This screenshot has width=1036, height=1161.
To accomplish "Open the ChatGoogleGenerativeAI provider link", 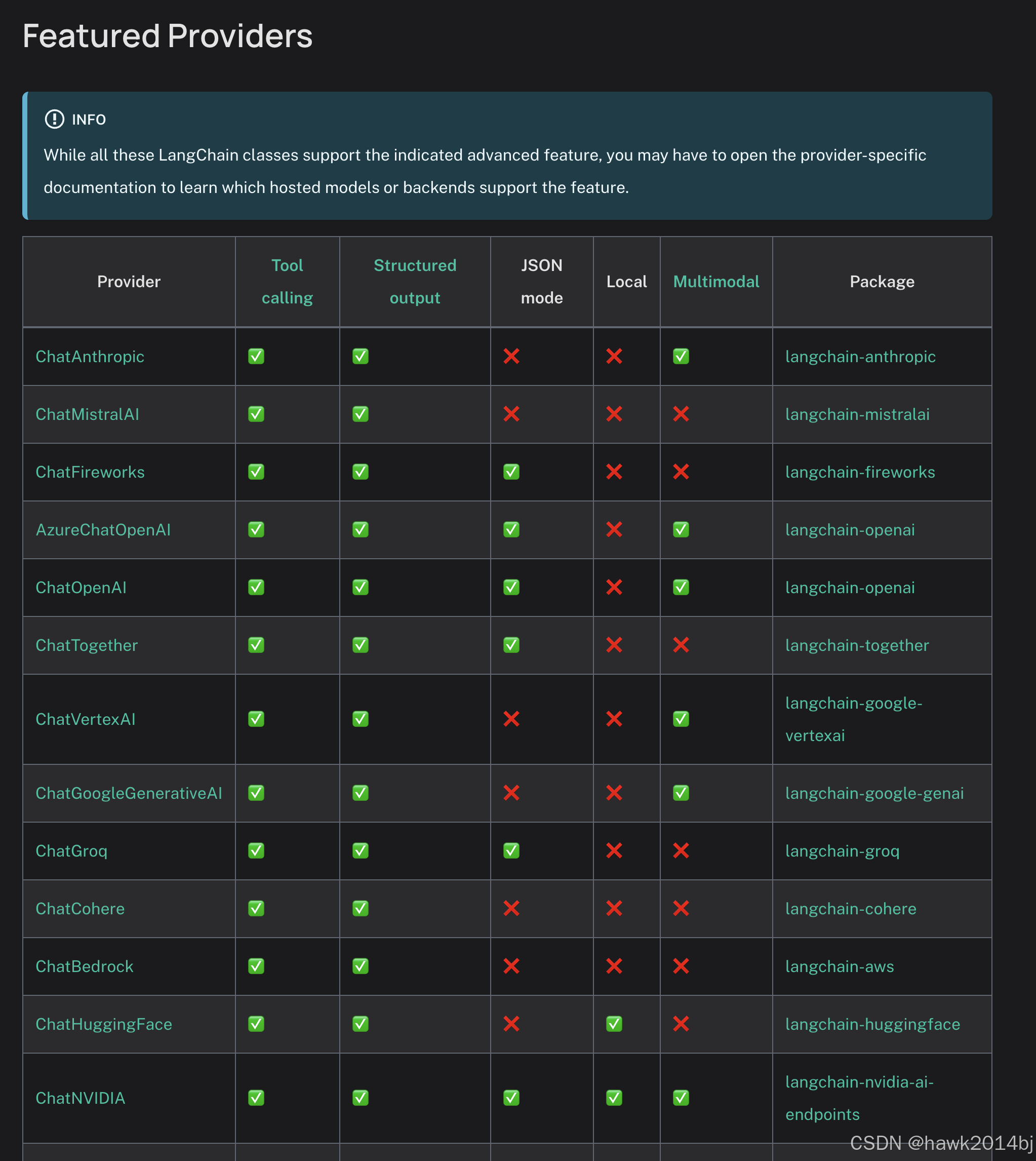I will pos(129,793).
